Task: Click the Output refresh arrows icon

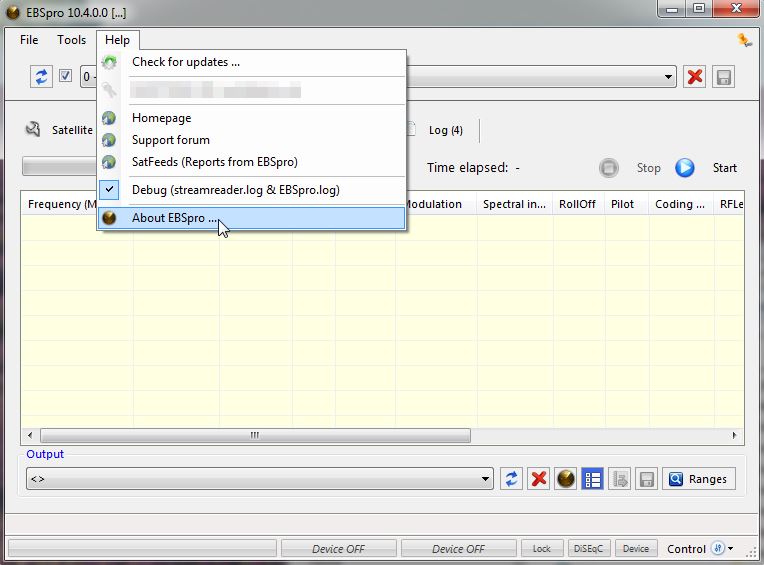Action: (511, 479)
